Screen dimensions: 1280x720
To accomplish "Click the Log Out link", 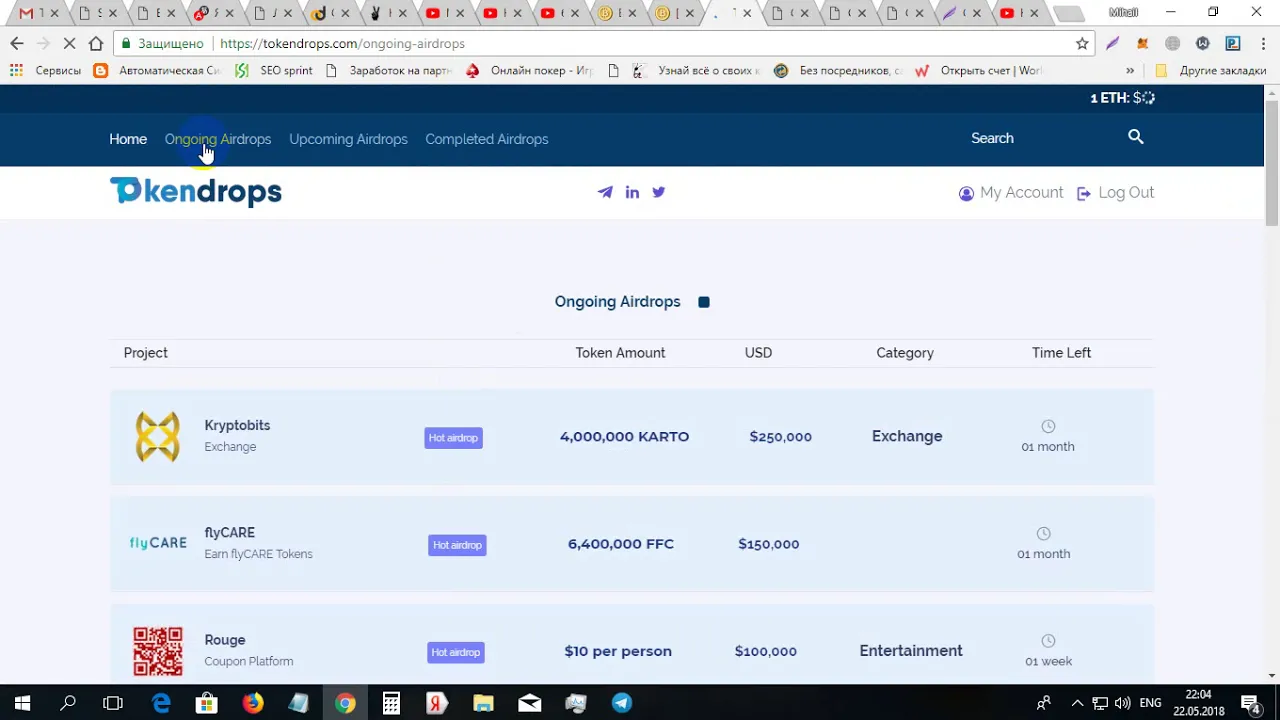I will click(1116, 193).
